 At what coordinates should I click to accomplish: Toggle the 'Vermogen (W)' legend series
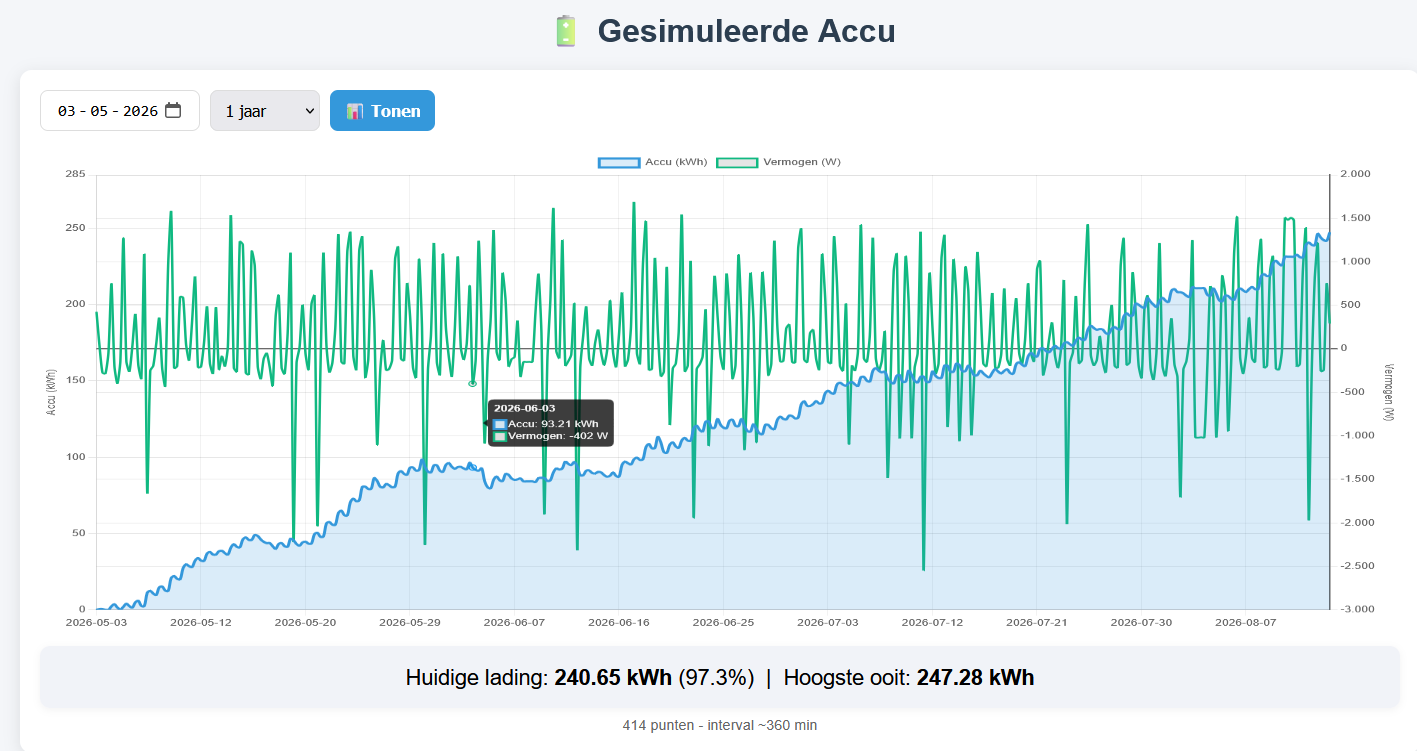[x=778, y=162]
